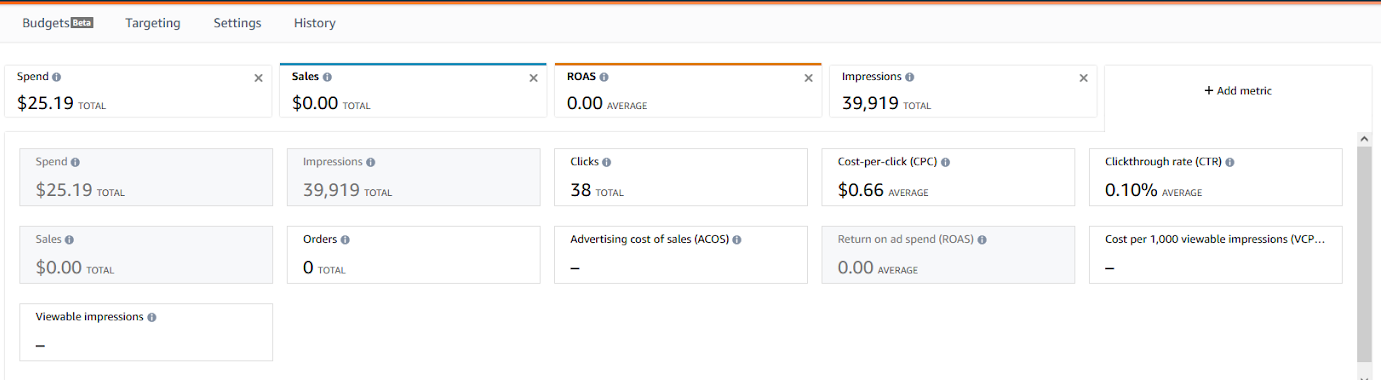Select the Advertising cost of sales (ACOS) tile

[x=680, y=255]
